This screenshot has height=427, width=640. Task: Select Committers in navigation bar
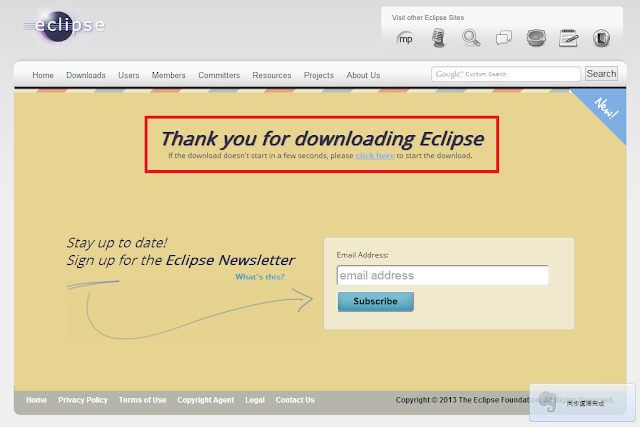[219, 75]
